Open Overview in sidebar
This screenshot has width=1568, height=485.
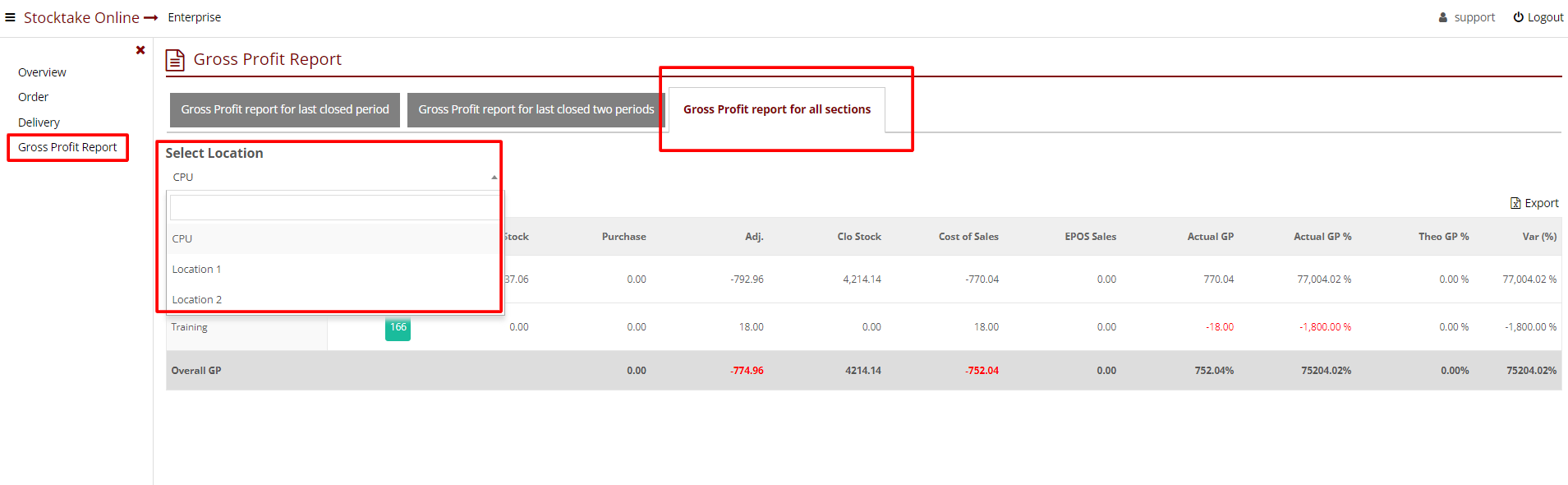point(42,72)
